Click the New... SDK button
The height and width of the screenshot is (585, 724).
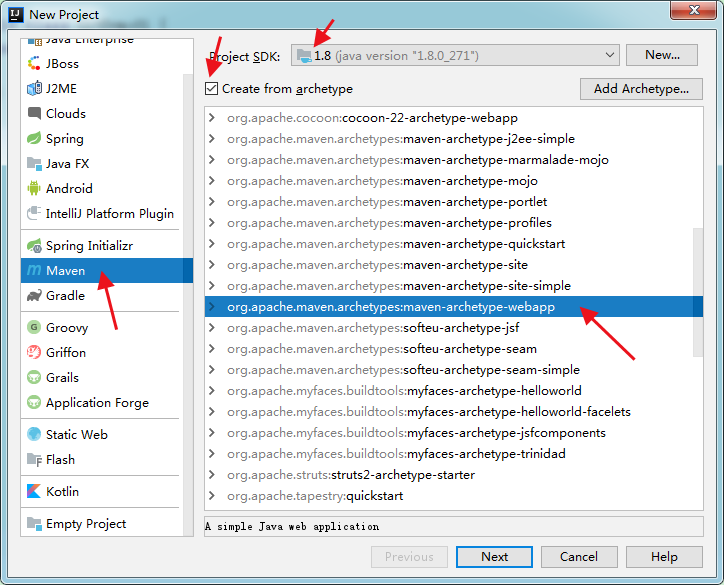click(662, 55)
